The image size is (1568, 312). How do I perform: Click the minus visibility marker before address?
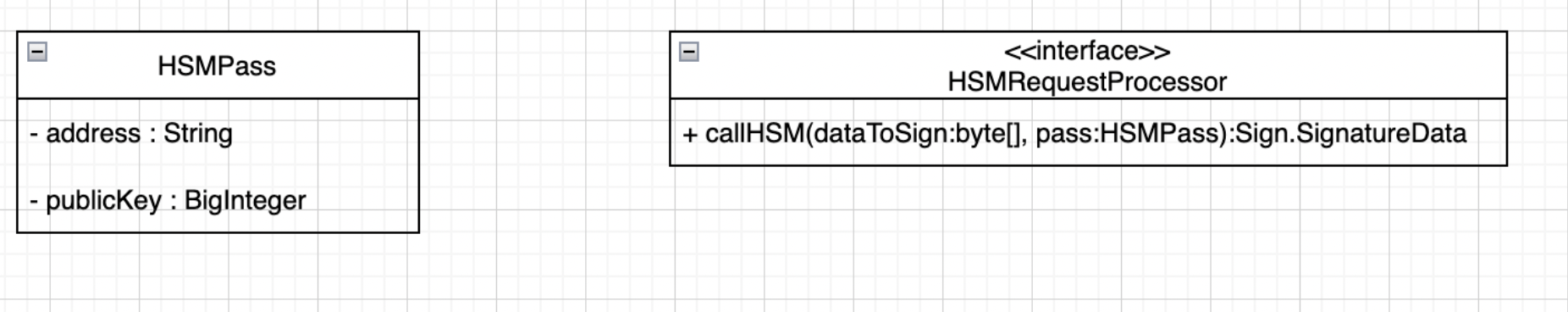coord(34,135)
